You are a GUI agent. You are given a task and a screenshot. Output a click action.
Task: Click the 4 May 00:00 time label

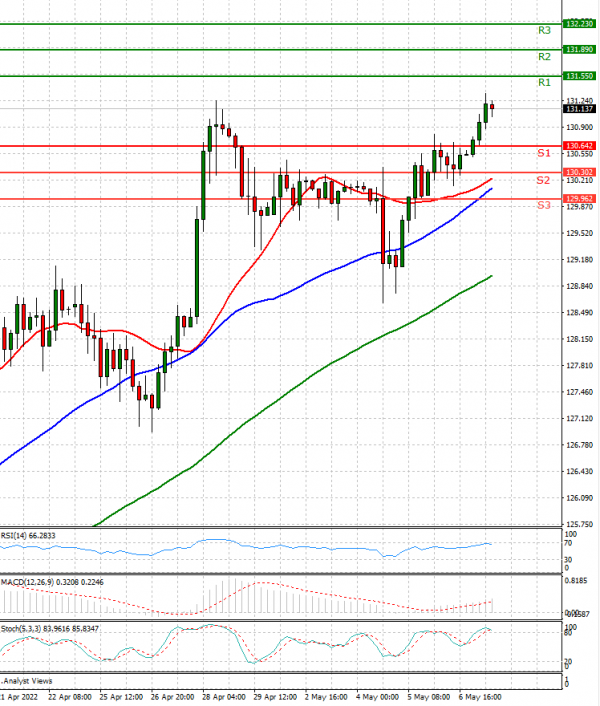tap(377, 697)
